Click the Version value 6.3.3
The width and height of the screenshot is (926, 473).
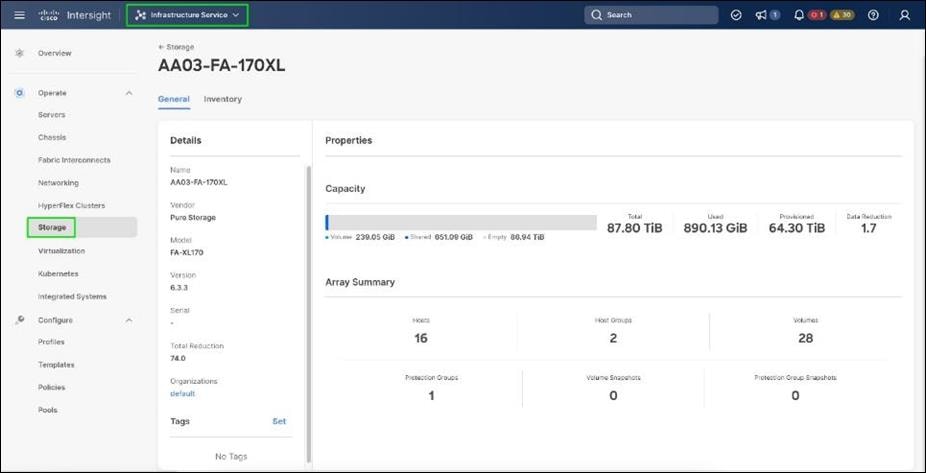[179, 288]
